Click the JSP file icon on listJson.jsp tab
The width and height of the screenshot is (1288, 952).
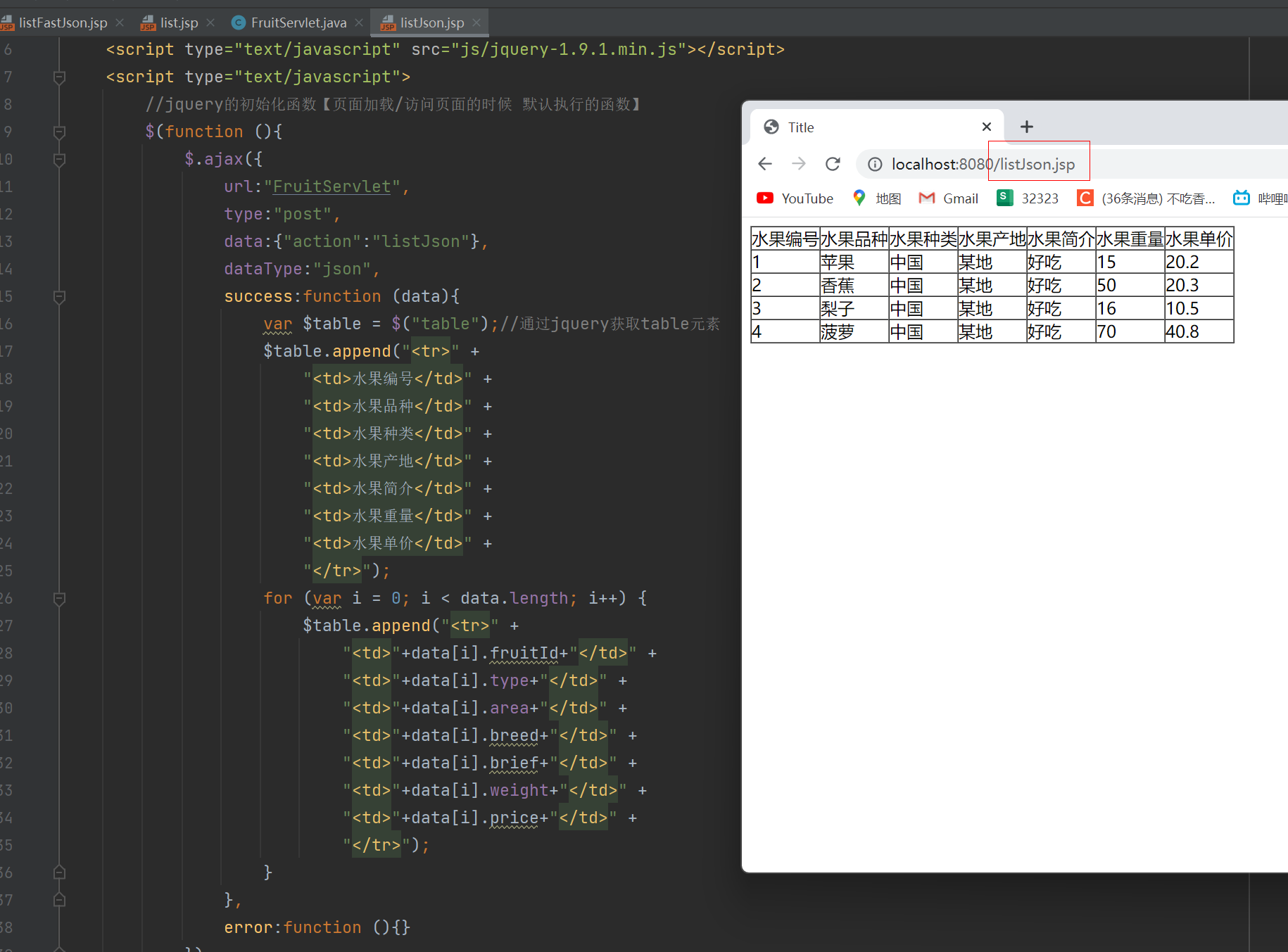[x=388, y=23]
